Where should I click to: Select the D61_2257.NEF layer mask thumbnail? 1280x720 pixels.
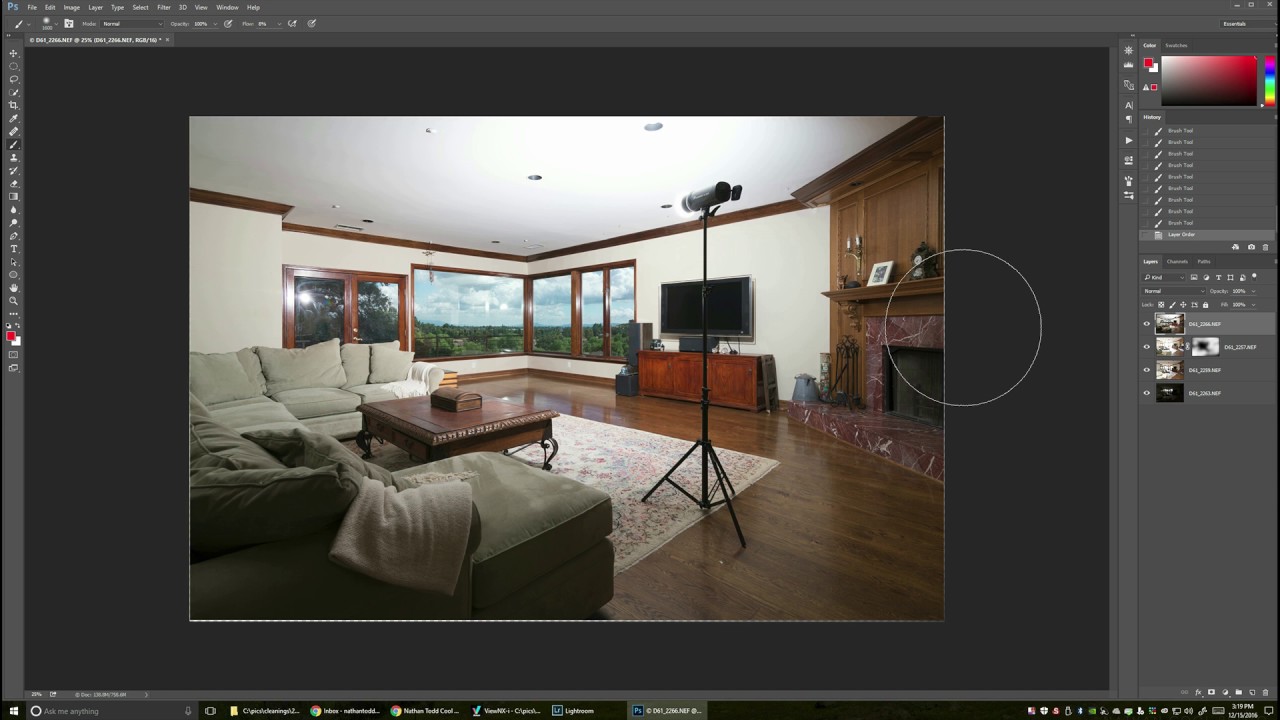coord(1205,347)
